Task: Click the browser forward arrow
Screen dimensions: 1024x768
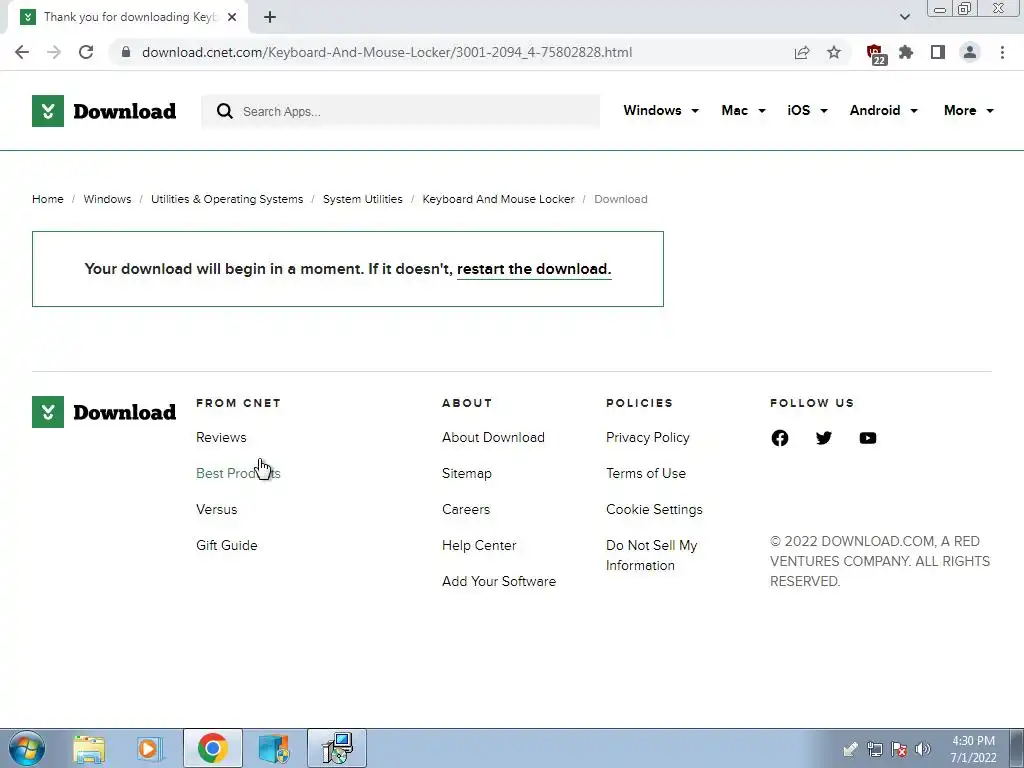Action: click(x=54, y=52)
